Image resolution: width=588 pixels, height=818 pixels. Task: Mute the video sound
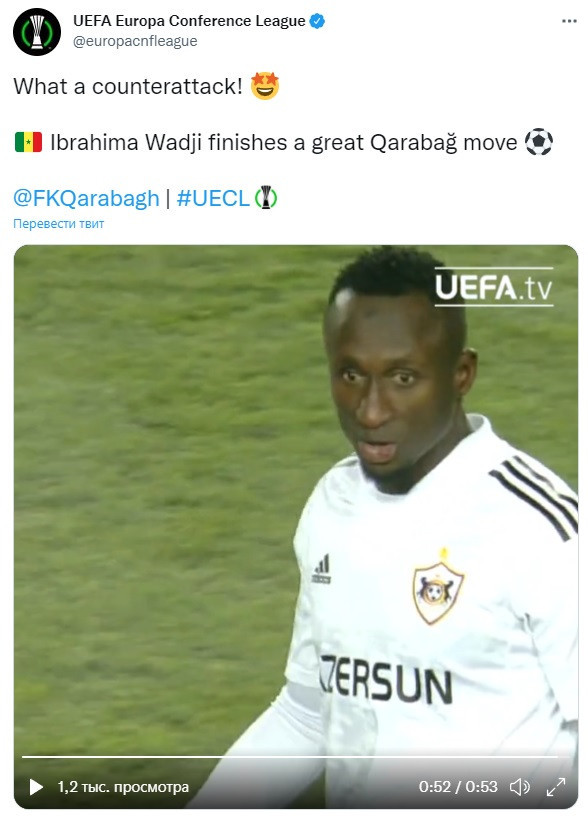[520, 787]
